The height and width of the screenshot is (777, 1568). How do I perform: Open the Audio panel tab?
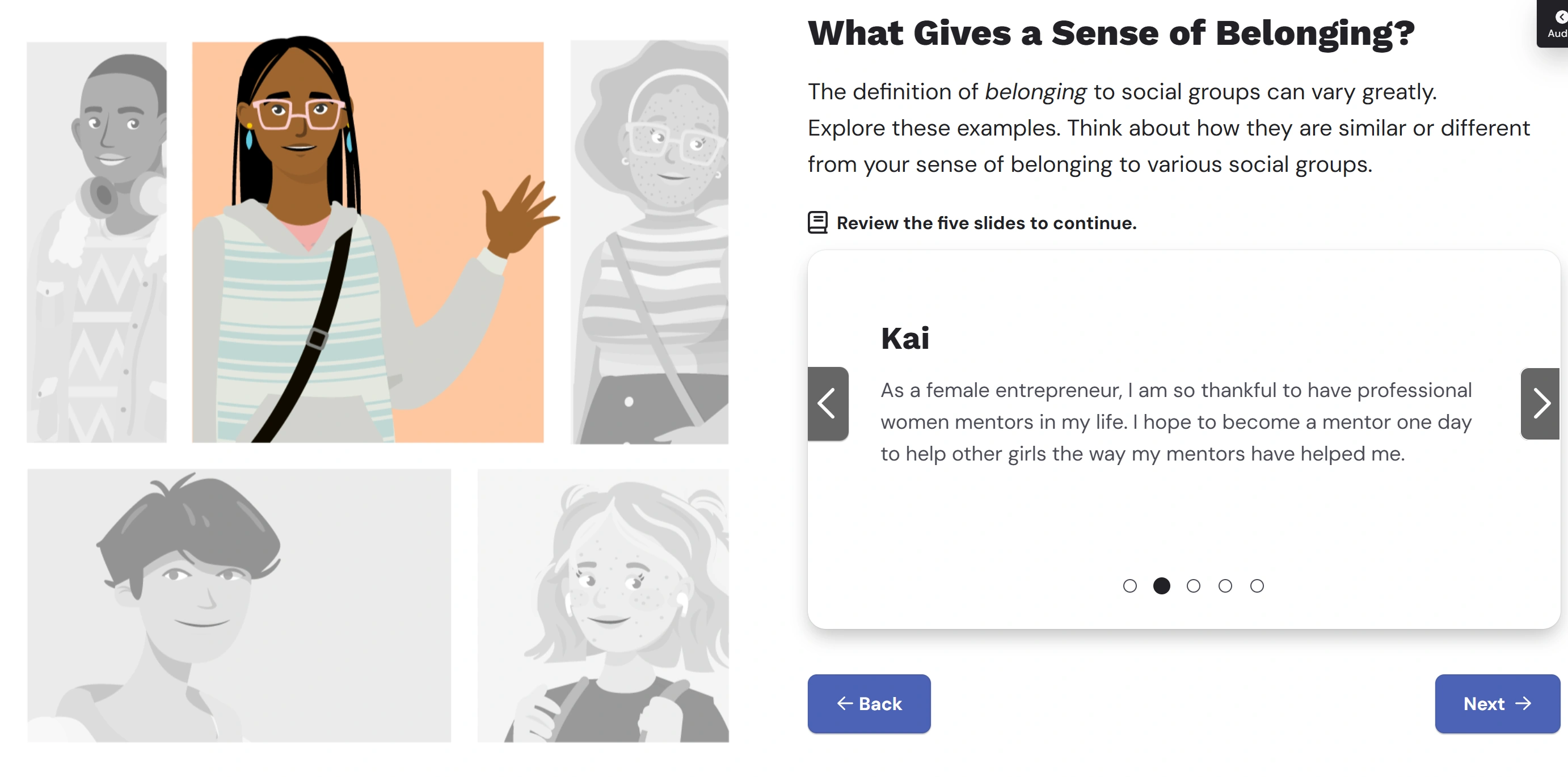(1554, 23)
